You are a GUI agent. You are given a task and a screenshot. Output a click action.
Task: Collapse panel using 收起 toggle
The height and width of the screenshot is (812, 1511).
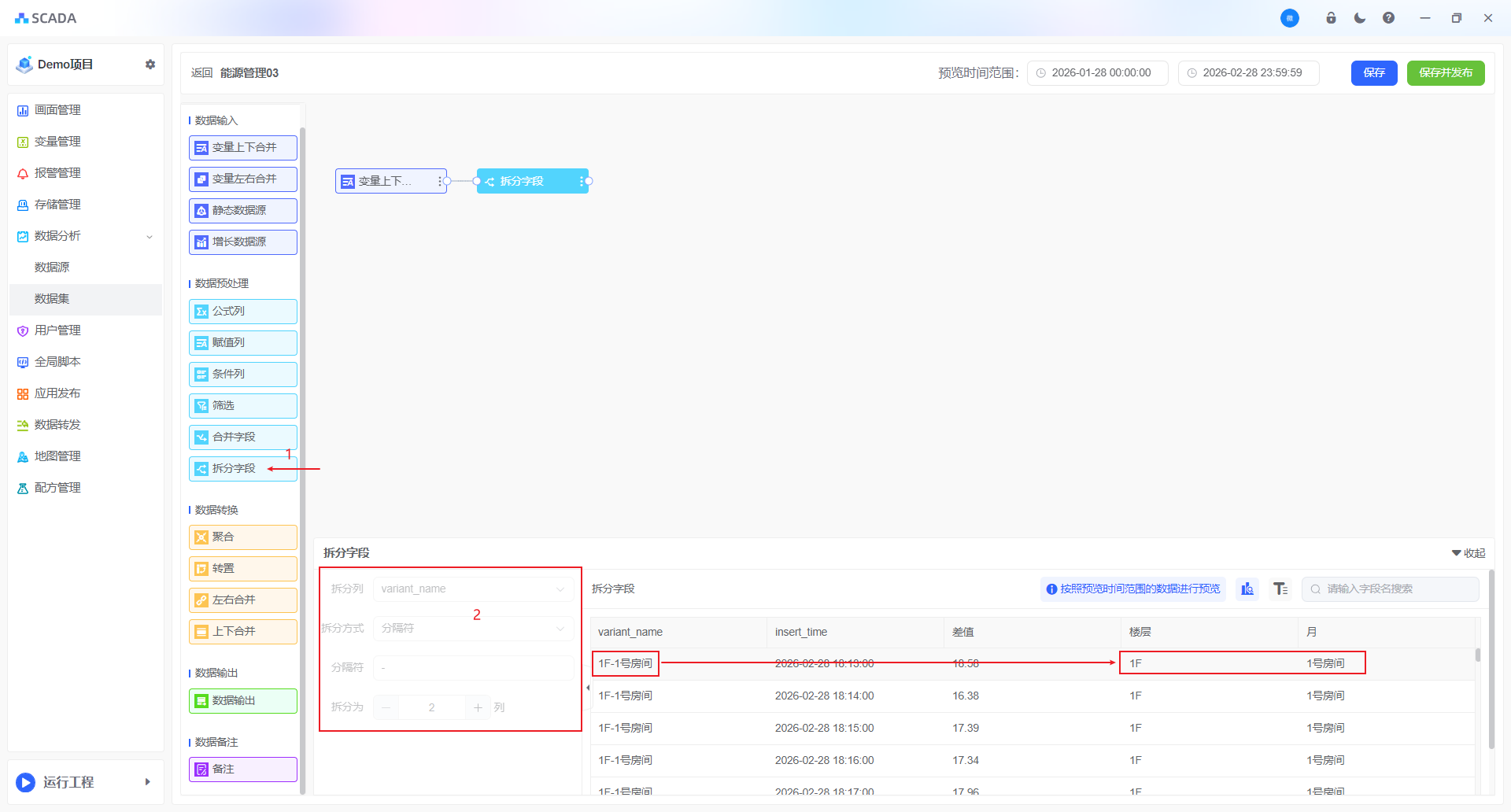pos(1469,553)
